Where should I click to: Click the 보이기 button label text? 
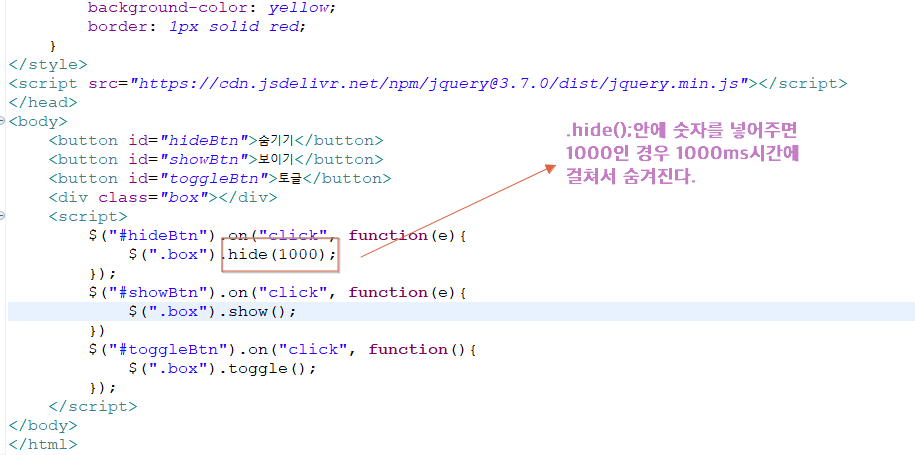pyautogui.click(x=277, y=159)
